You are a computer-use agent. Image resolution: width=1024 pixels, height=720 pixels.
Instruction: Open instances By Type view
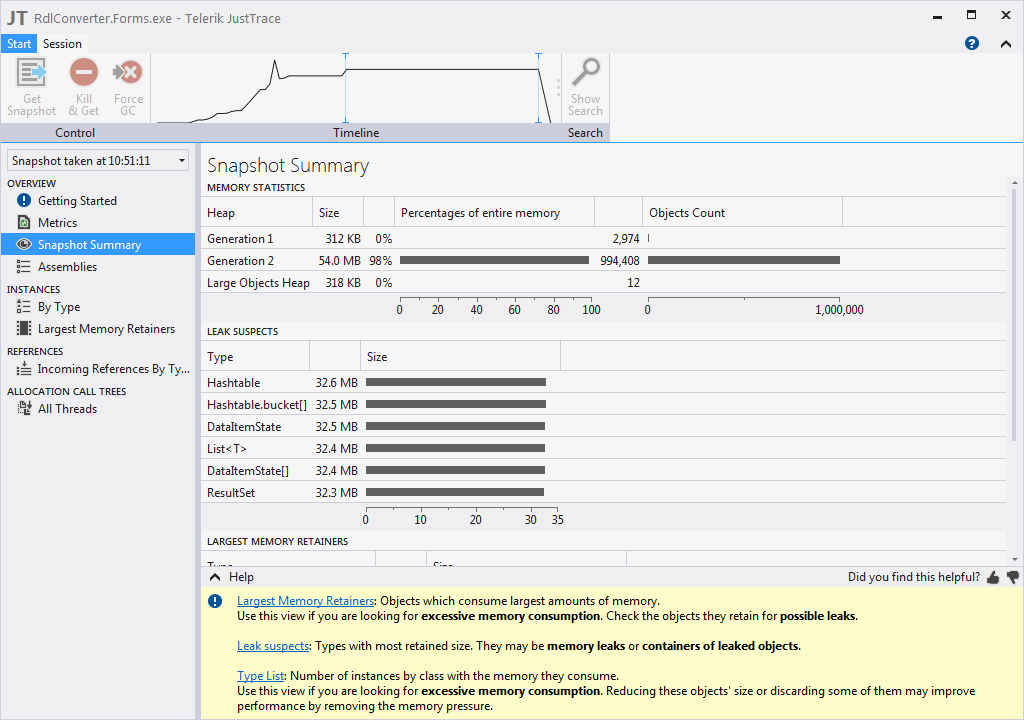click(x=59, y=306)
